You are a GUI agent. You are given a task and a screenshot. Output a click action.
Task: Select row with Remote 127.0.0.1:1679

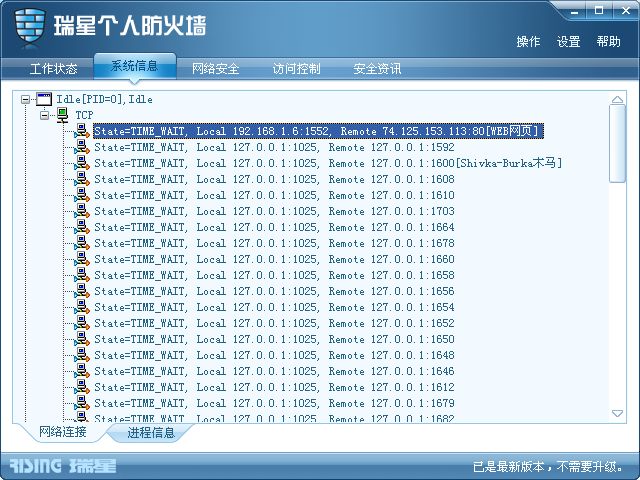click(x=274, y=403)
